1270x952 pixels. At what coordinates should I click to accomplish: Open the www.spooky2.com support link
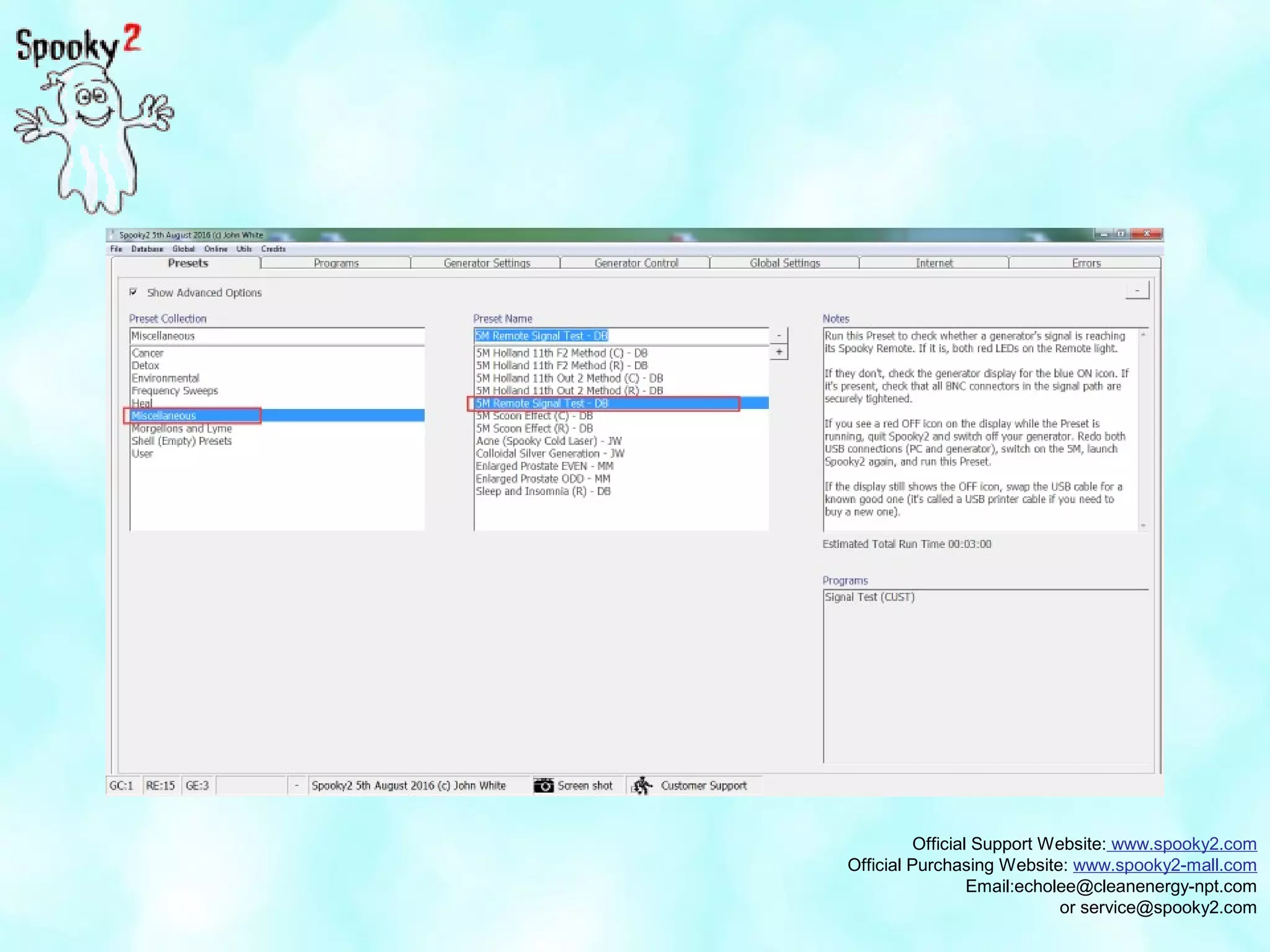point(1183,844)
